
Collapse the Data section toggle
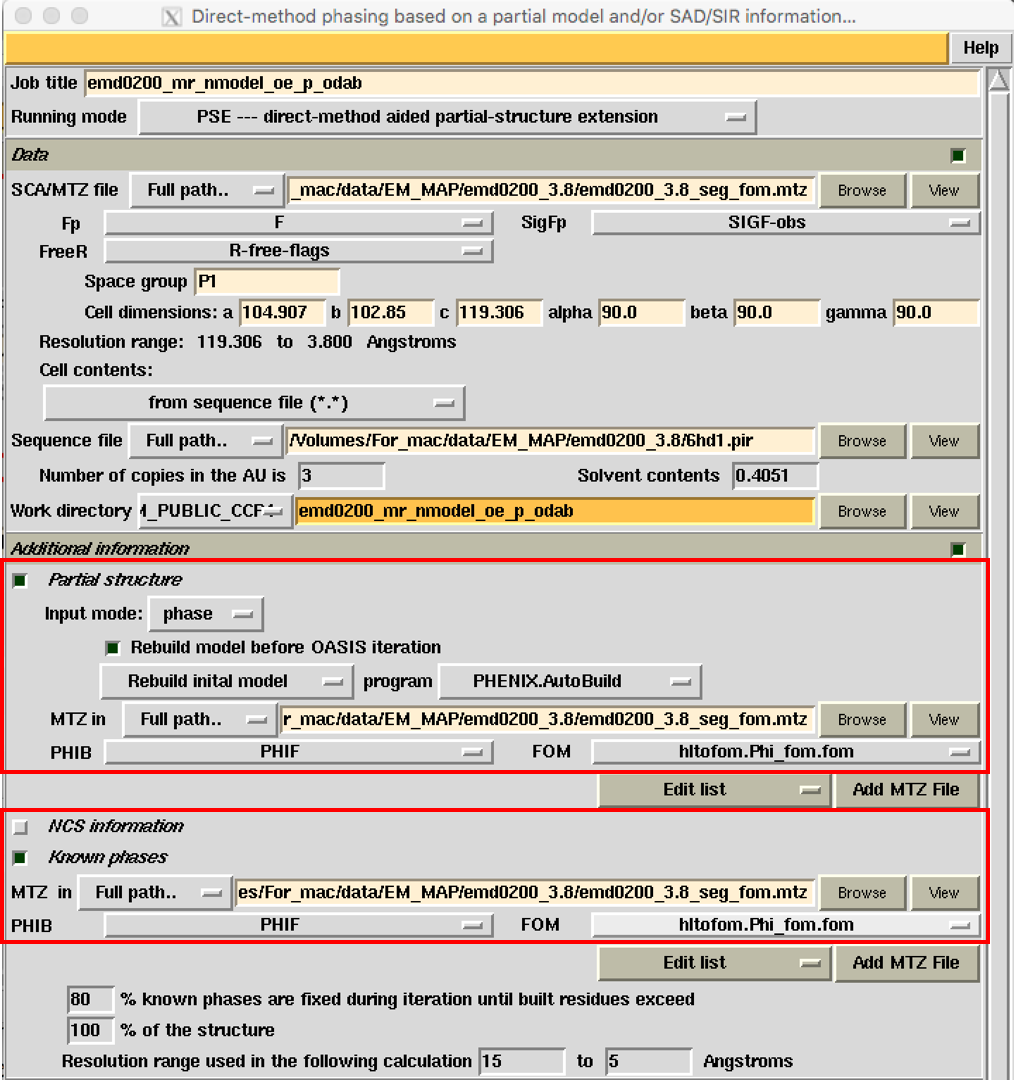click(958, 155)
